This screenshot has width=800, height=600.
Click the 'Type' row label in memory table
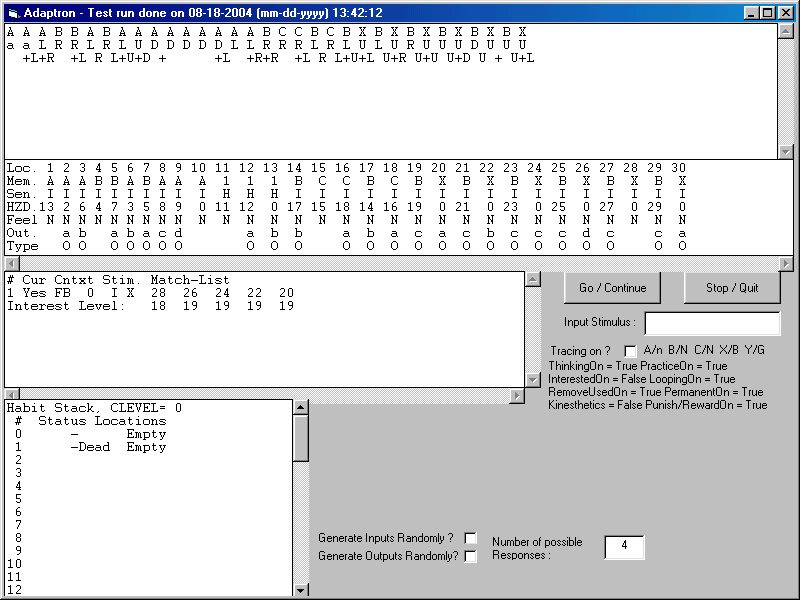click(22, 246)
